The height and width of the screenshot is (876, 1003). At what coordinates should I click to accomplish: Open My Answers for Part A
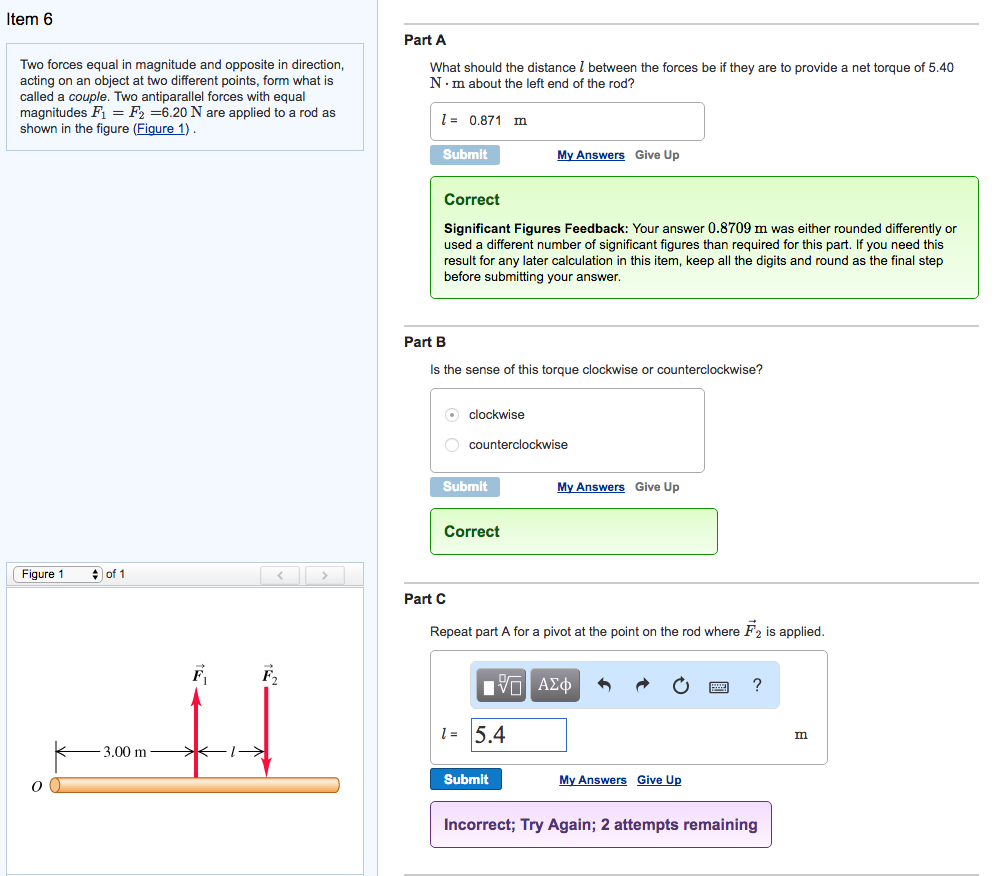tap(591, 155)
